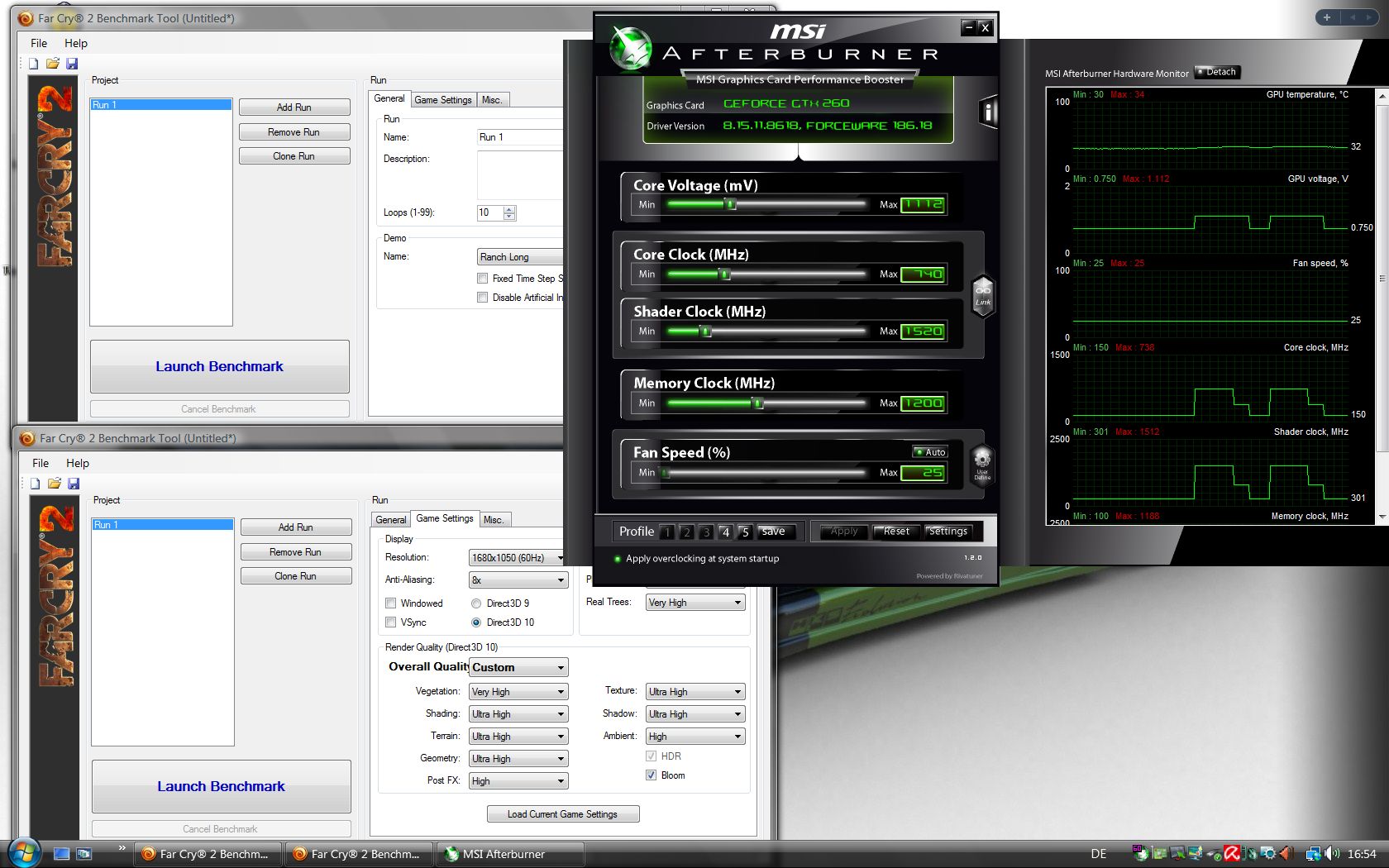Detach the Afterburner Hardware Monitor

pyautogui.click(x=1217, y=72)
